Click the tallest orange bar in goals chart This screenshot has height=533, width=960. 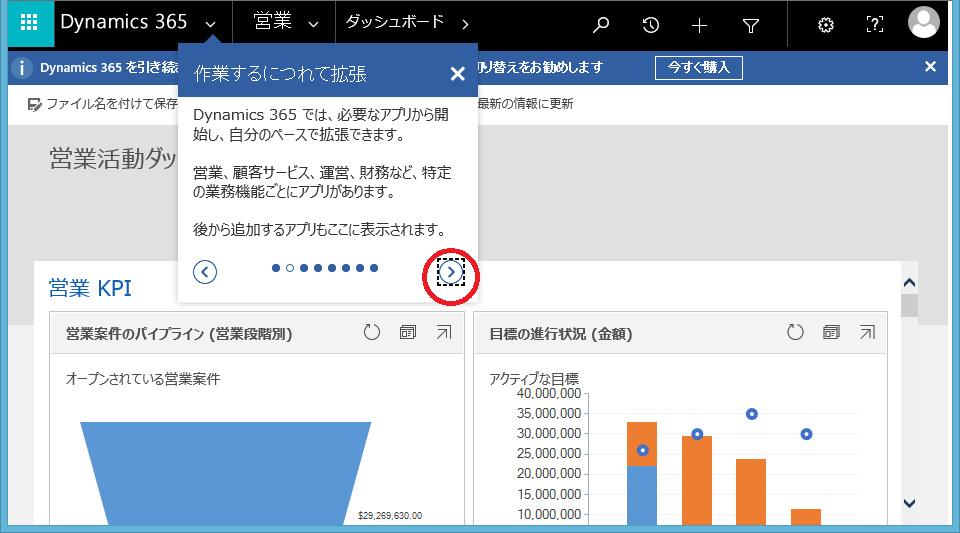697,480
